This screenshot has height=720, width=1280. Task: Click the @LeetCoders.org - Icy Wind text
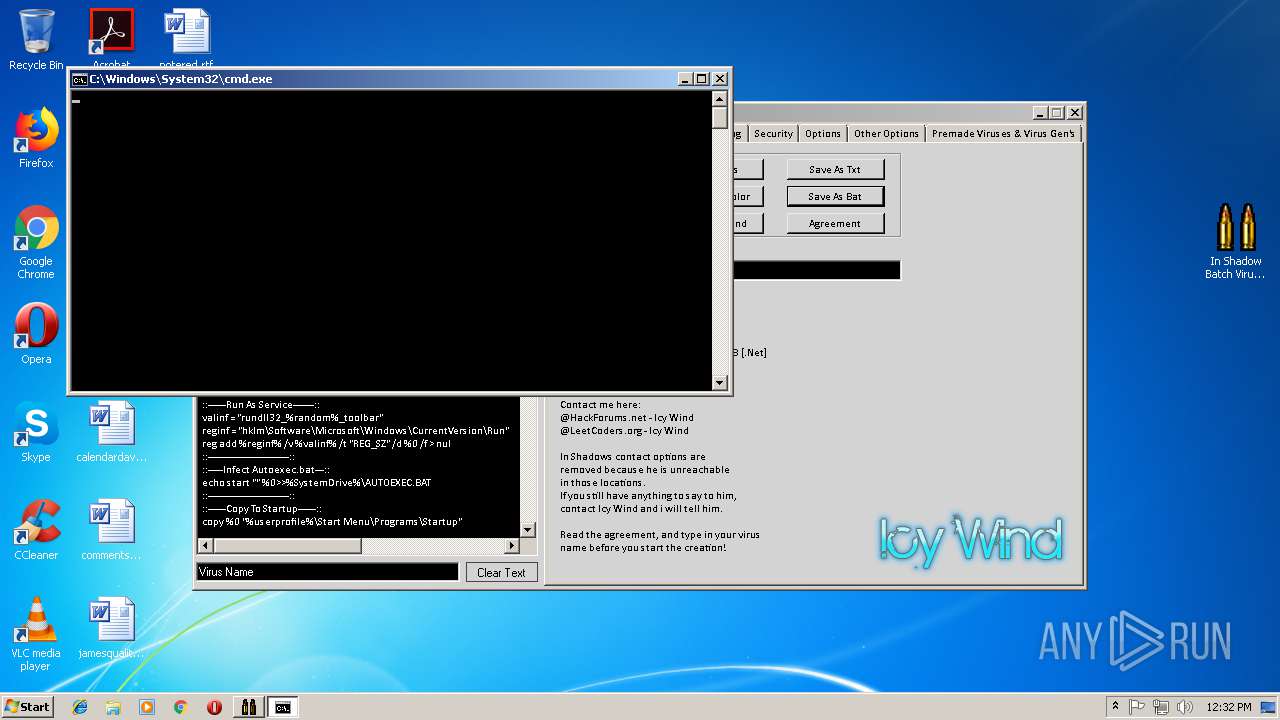click(x=624, y=431)
